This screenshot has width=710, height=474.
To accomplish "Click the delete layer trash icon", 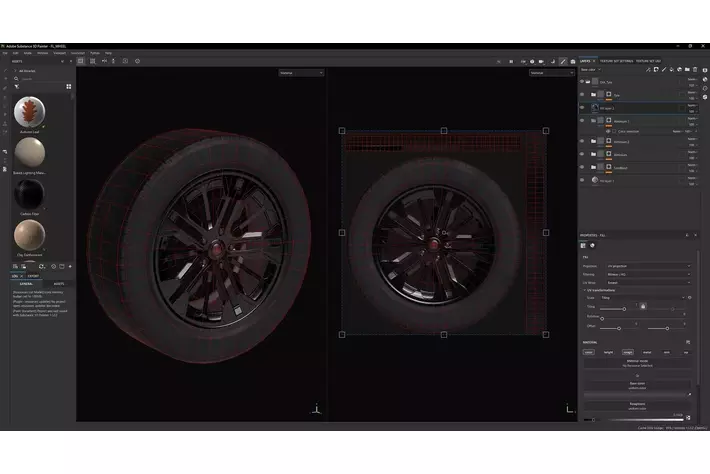I will (x=694, y=70).
